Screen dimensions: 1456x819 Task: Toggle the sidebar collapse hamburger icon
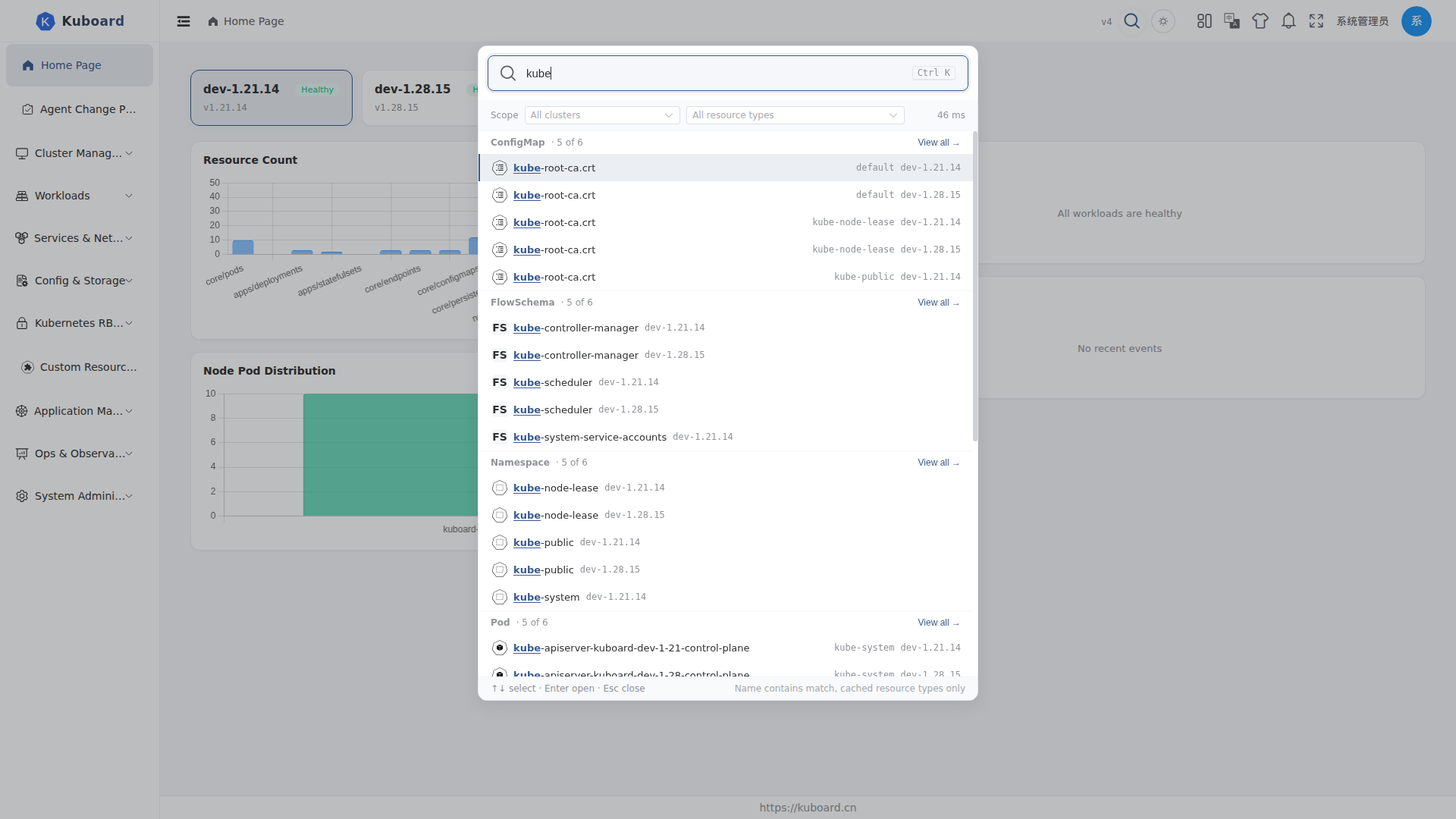[x=184, y=21]
